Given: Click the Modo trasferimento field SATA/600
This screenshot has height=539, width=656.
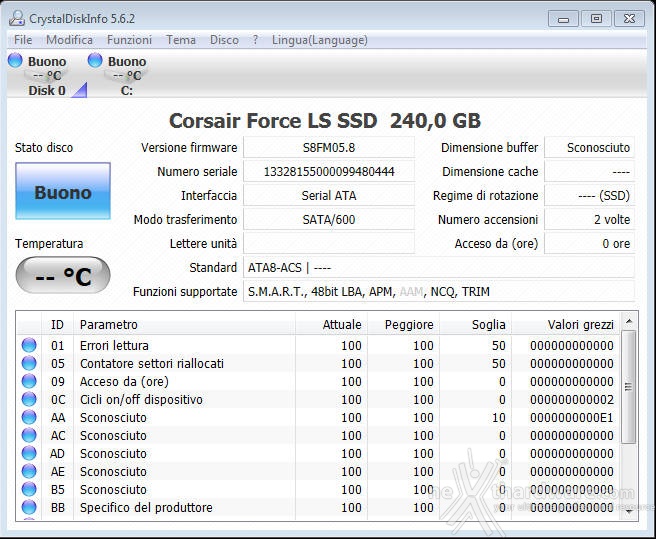Looking at the screenshot, I should point(329,219).
